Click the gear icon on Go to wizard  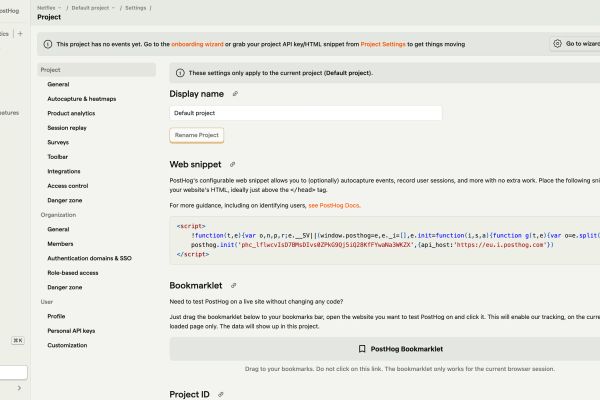pyautogui.click(x=558, y=44)
